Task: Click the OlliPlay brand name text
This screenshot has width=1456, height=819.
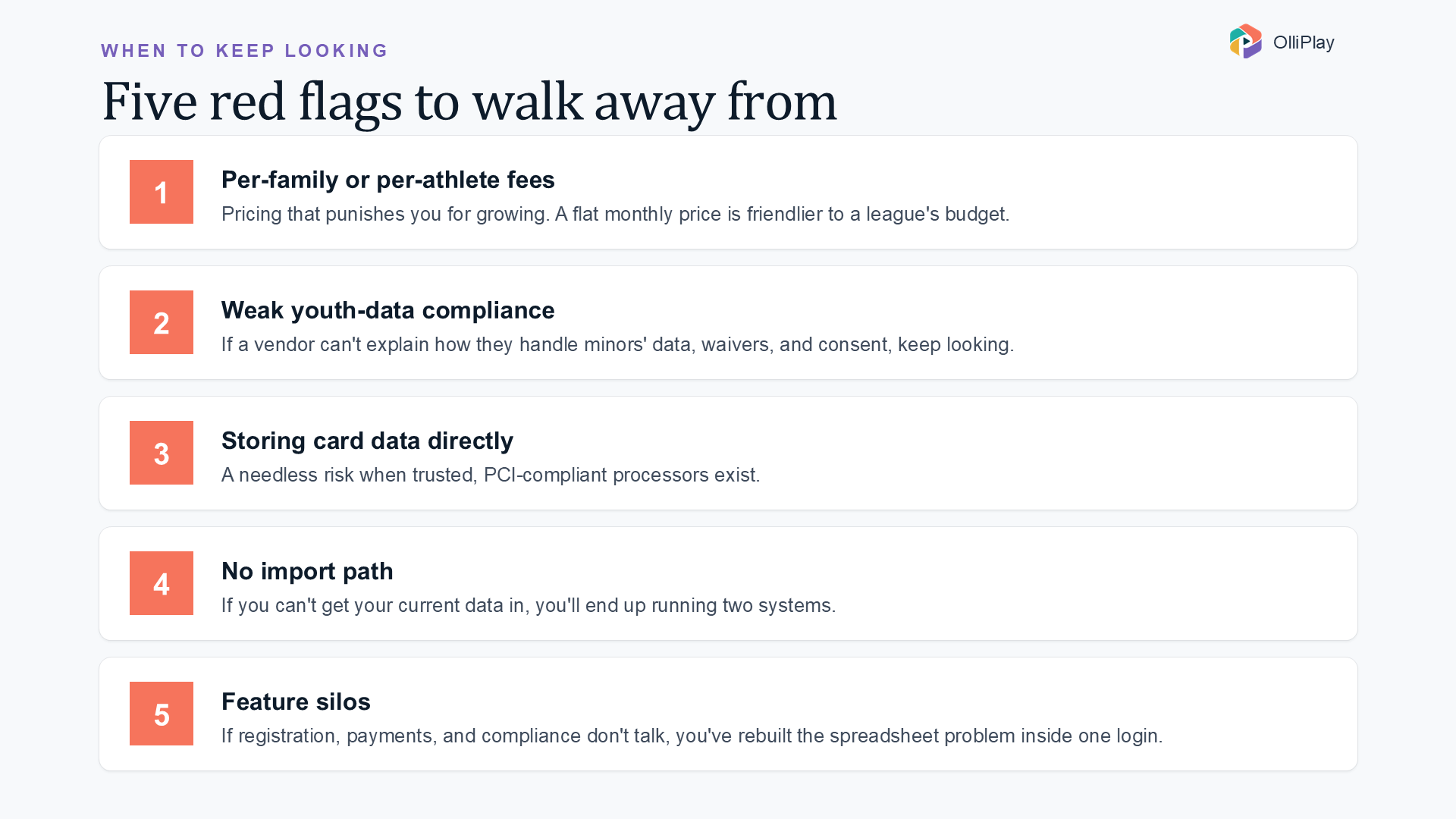Action: 1304,42
